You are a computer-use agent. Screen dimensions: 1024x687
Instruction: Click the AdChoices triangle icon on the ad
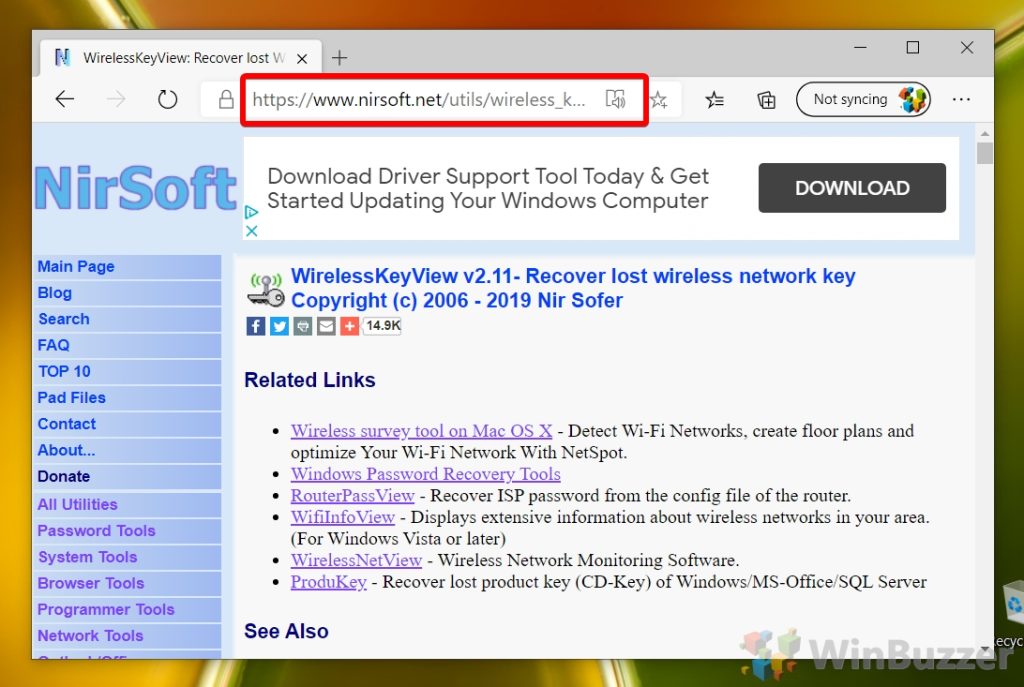[251, 212]
